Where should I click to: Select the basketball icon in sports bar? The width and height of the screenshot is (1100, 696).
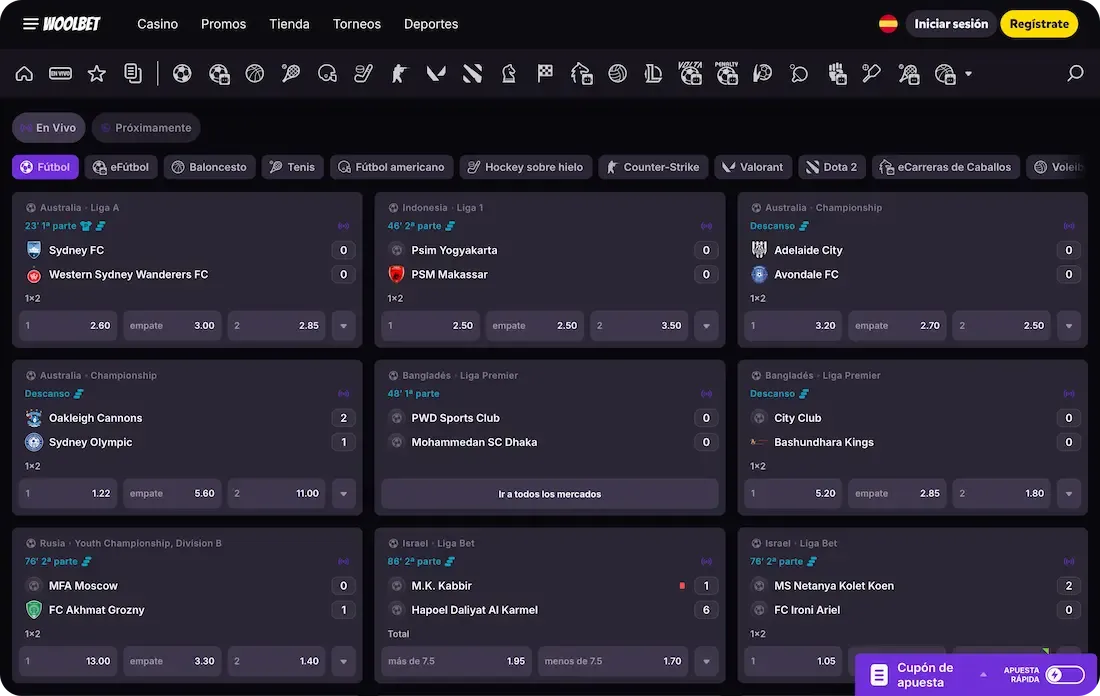tap(255, 73)
